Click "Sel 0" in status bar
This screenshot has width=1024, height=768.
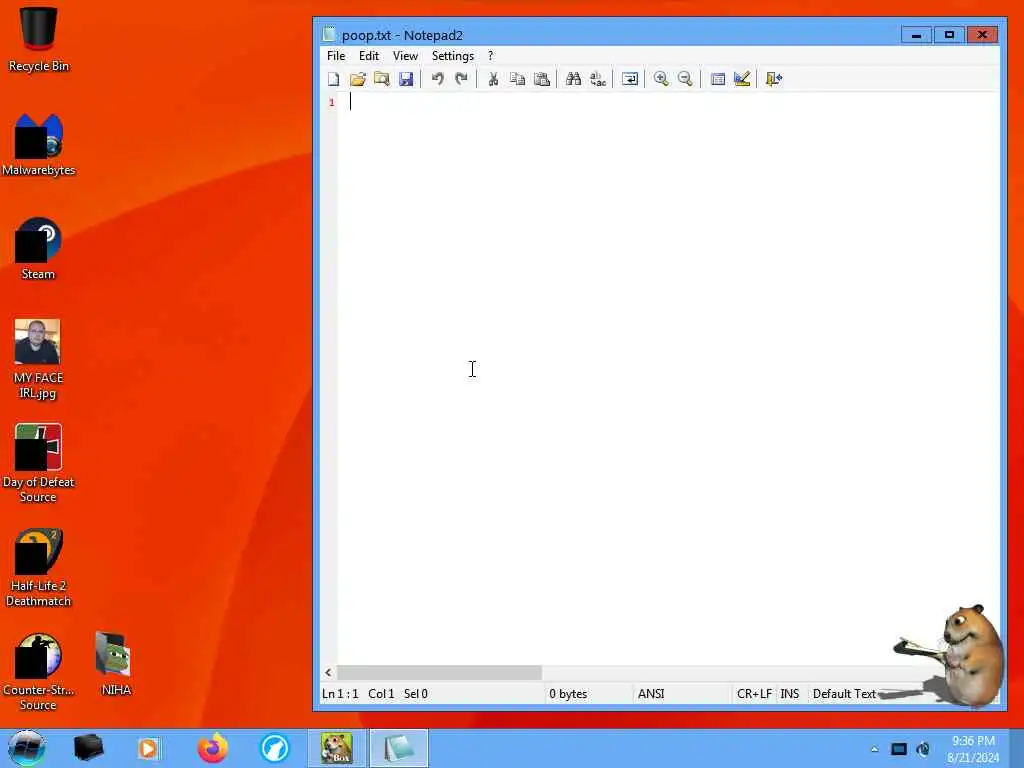(416, 694)
